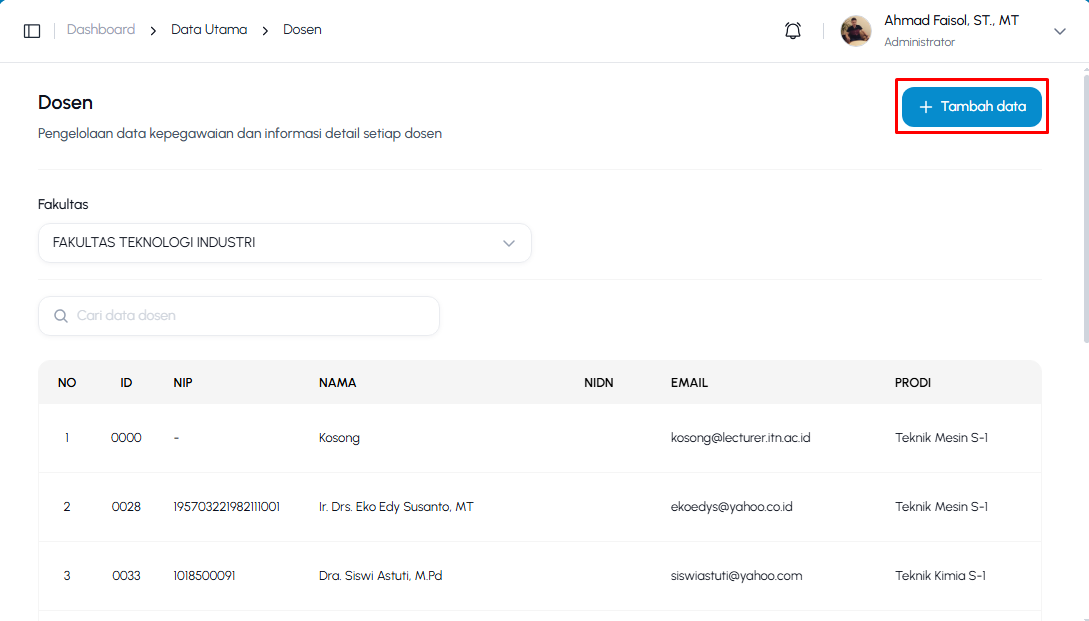The image size is (1089, 621).
Task: Click ID 0000 cell
Action: pyautogui.click(x=126, y=438)
